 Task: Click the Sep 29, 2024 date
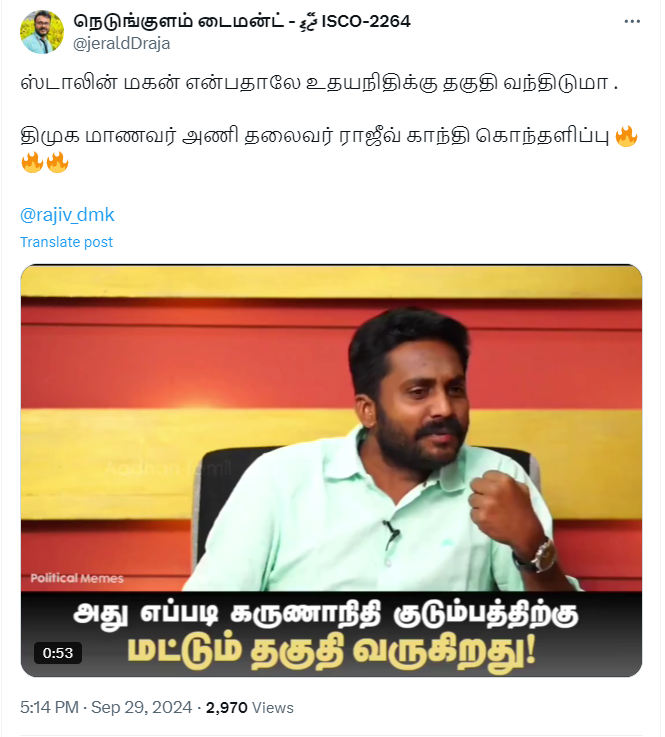point(141,707)
